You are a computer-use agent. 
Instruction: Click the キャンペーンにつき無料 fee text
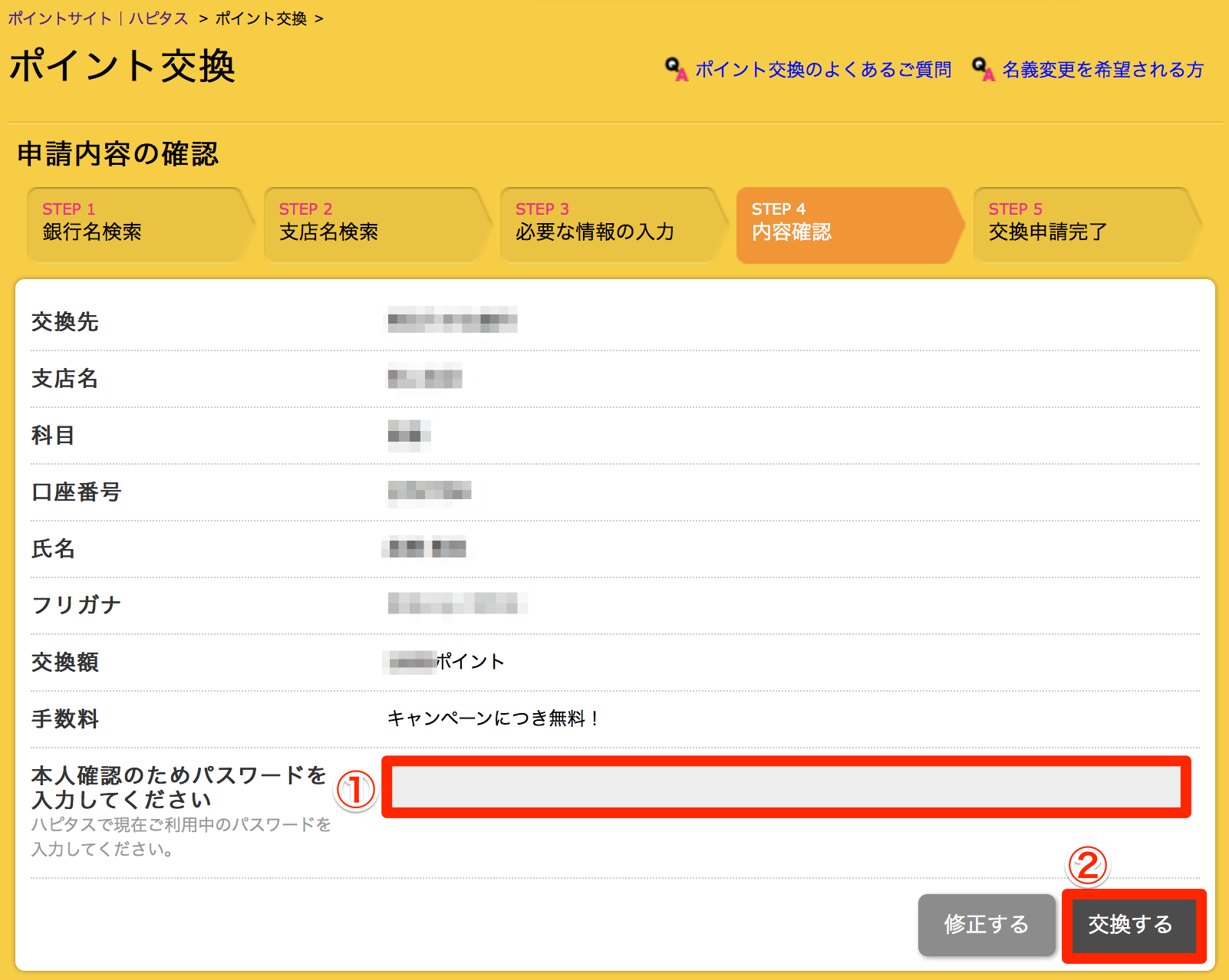pos(491,719)
